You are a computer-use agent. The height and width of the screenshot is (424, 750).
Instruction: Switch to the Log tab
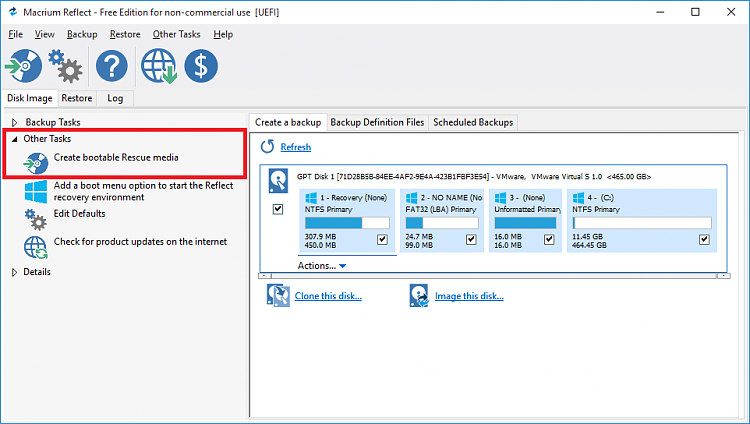pos(115,98)
